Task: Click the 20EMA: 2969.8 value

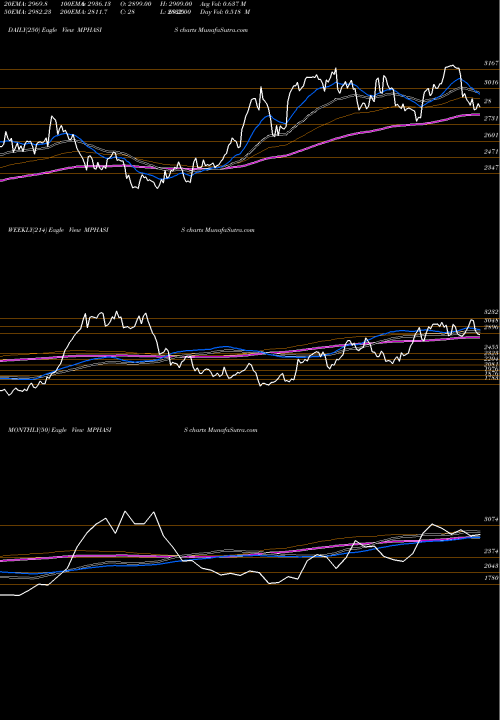Action: [x=28, y=4]
